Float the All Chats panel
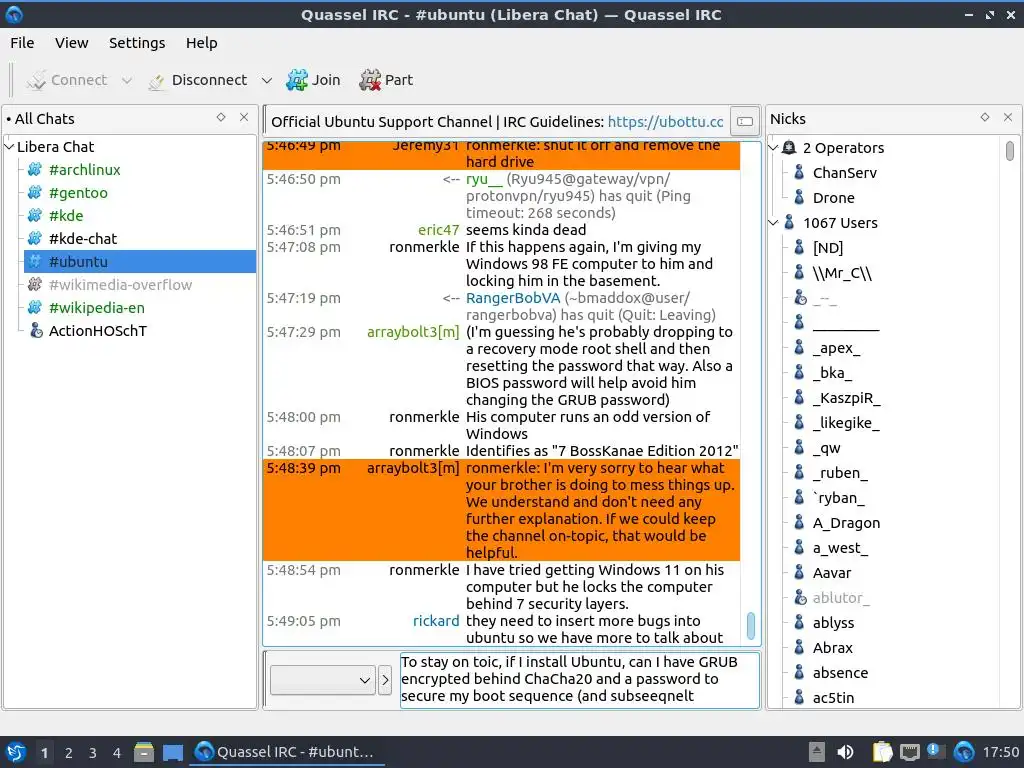Image resolution: width=1024 pixels, height=768 pixels. [221, 117]
